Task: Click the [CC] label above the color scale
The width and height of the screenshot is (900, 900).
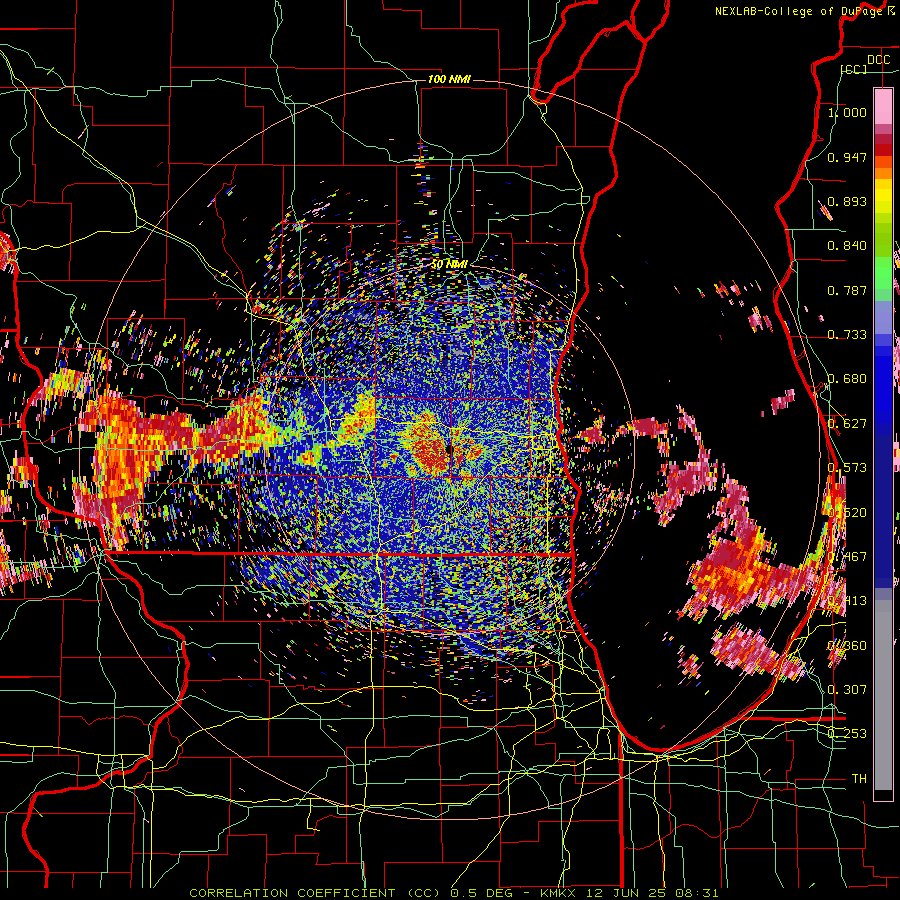Action: 854,69
